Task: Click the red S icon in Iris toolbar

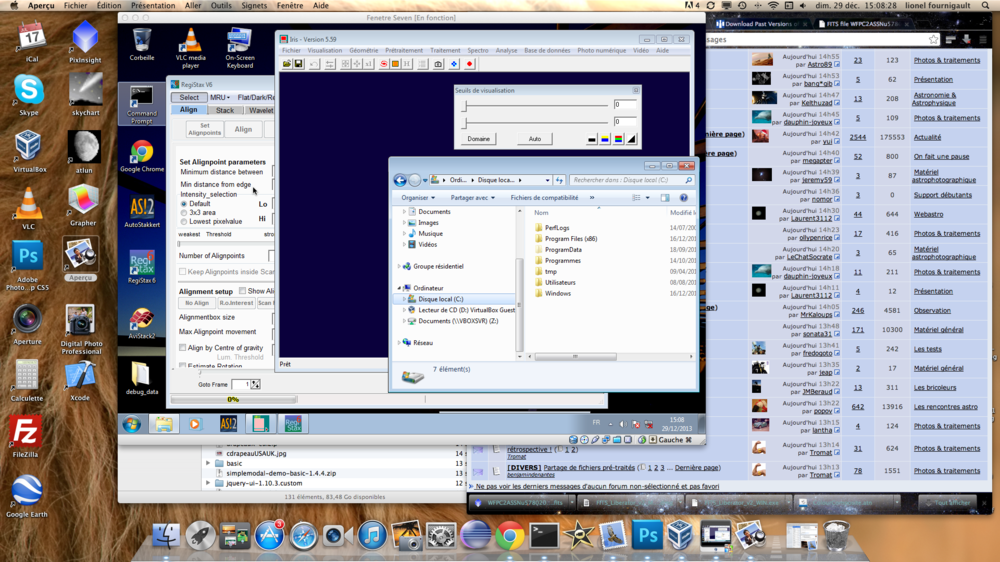Action: click(384, 64)
